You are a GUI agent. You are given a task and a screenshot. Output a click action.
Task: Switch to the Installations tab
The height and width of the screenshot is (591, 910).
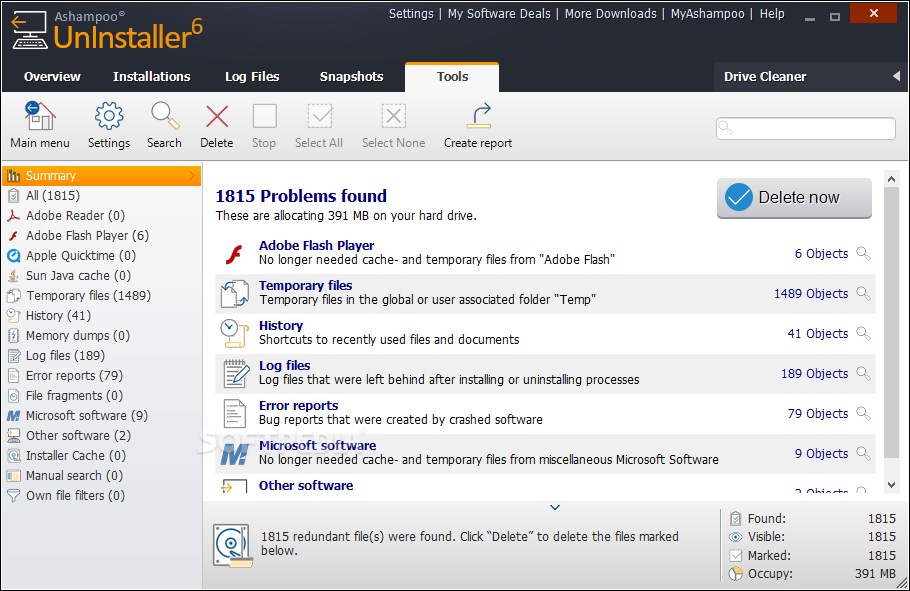(x=151, y=77)
